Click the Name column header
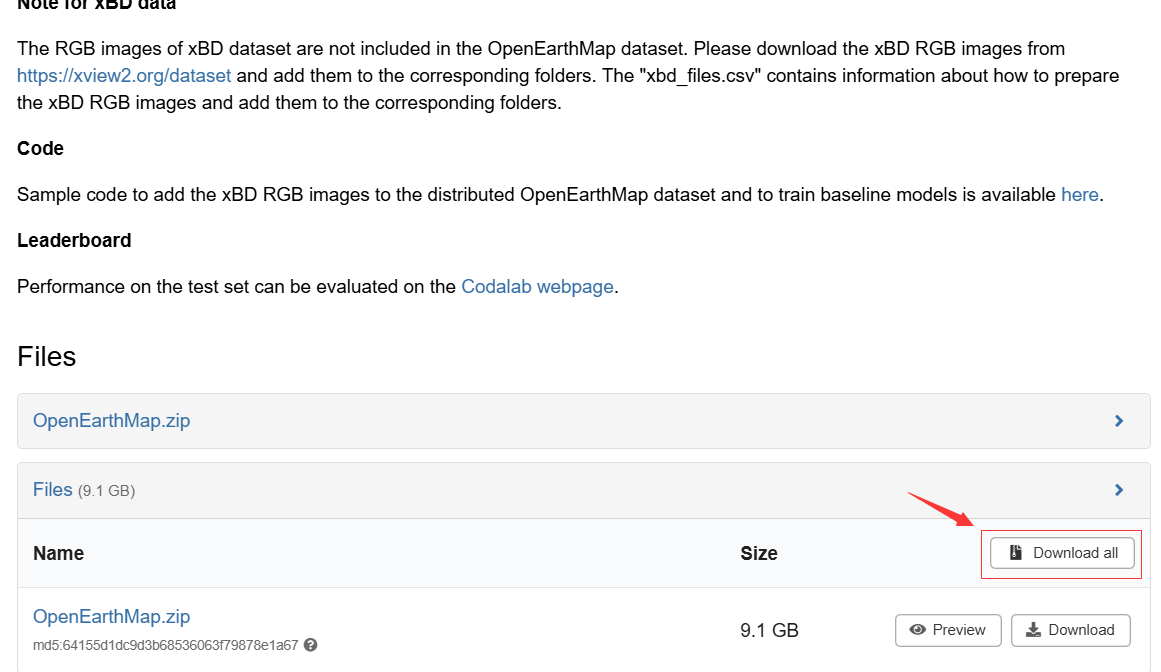Screen dimensions: 1161x672 click(58, 553)
